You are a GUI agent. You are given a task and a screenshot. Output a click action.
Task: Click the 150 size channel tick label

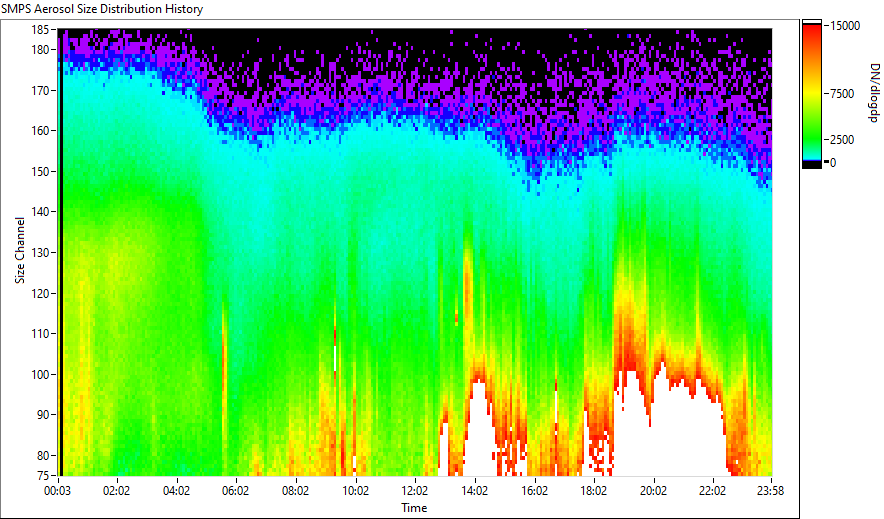coord(42,171)
